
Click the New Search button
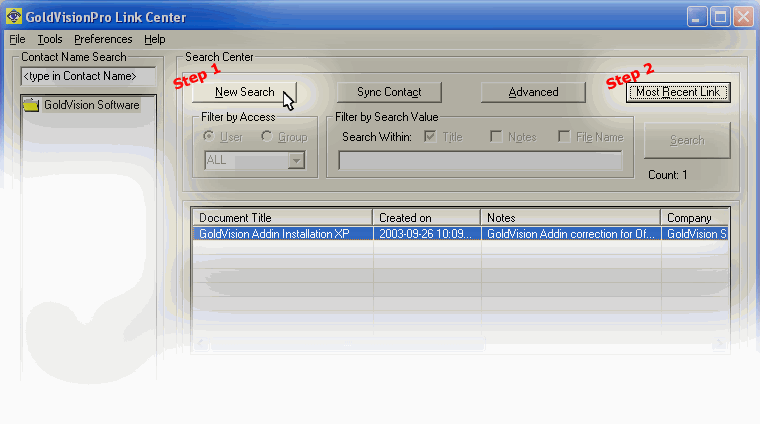pyautogui.click(x=244, y=92)
